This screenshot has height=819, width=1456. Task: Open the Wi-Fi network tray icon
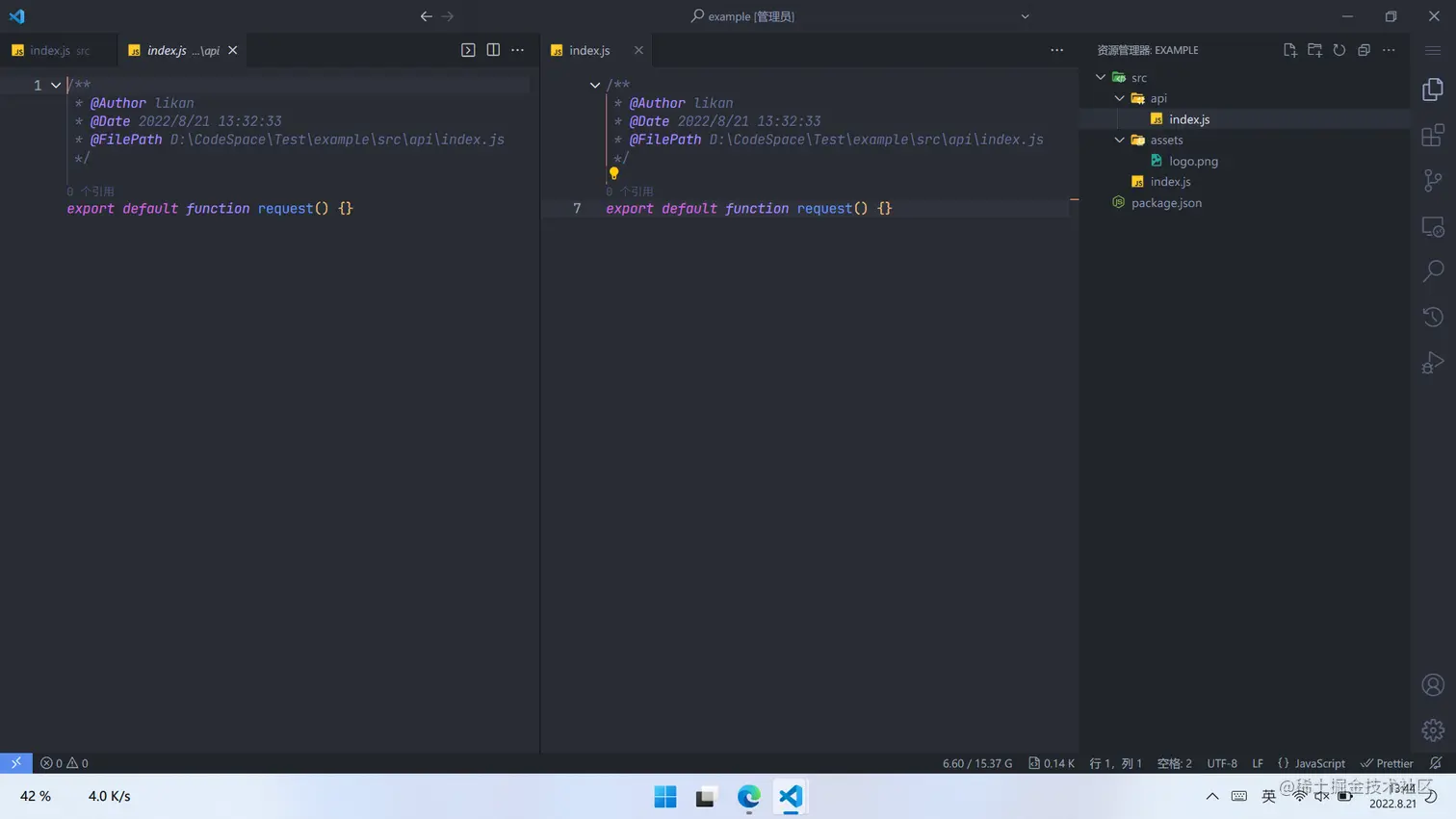coord(1300,796)
